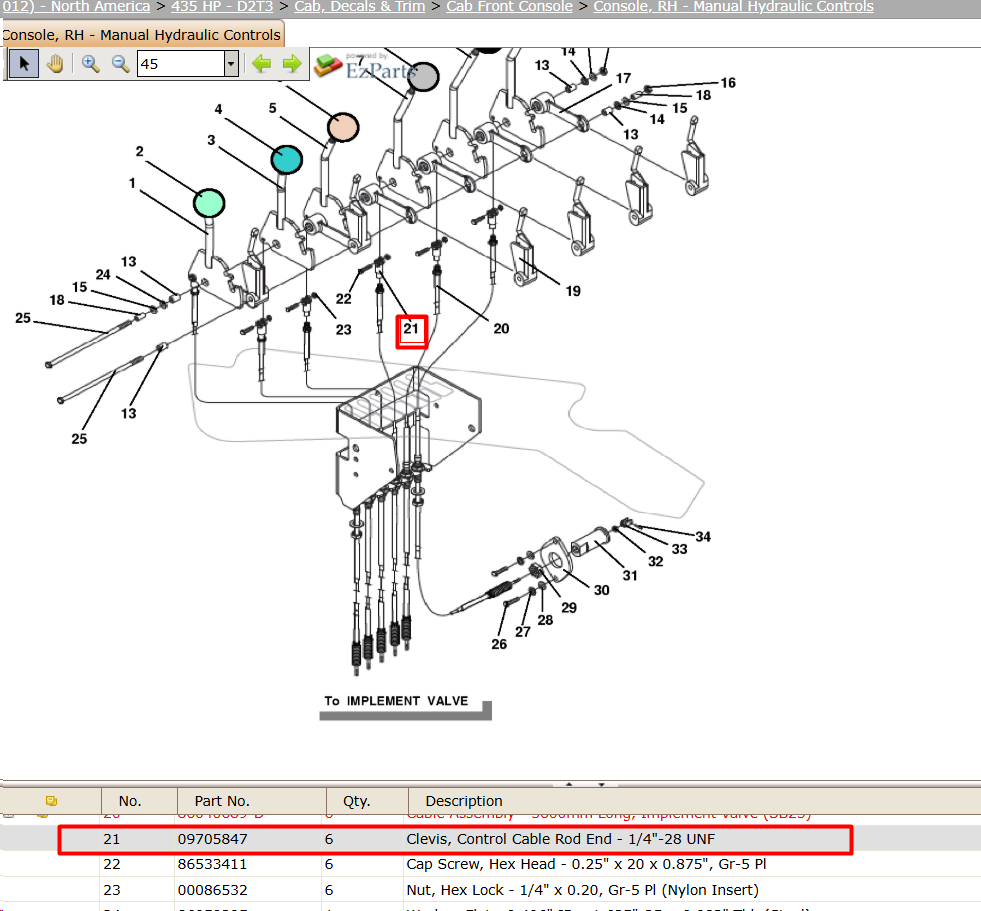Viewport: 981px width, 911px height.
Task: Click callout 2 on the diagram
Action: (x=140, y=151)
